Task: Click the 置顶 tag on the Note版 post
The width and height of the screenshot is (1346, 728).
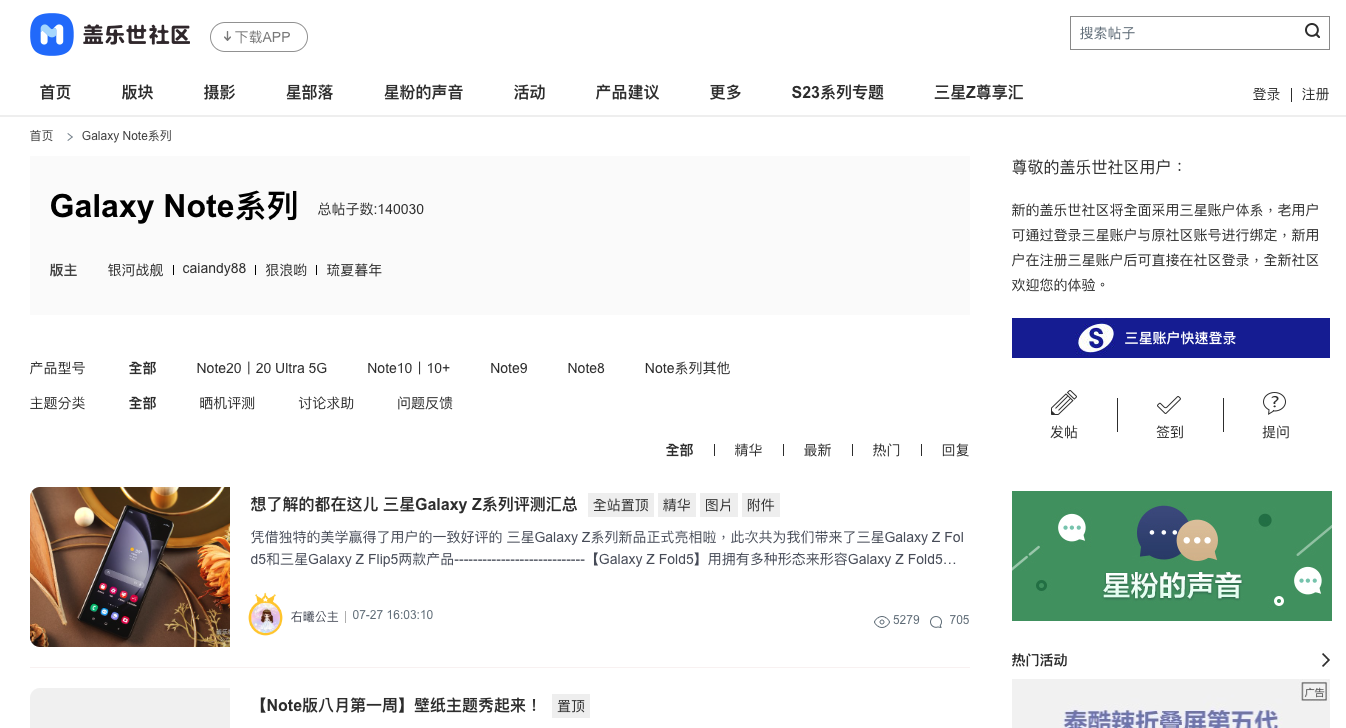Action: pyautogui.click(x=571, y=706)
